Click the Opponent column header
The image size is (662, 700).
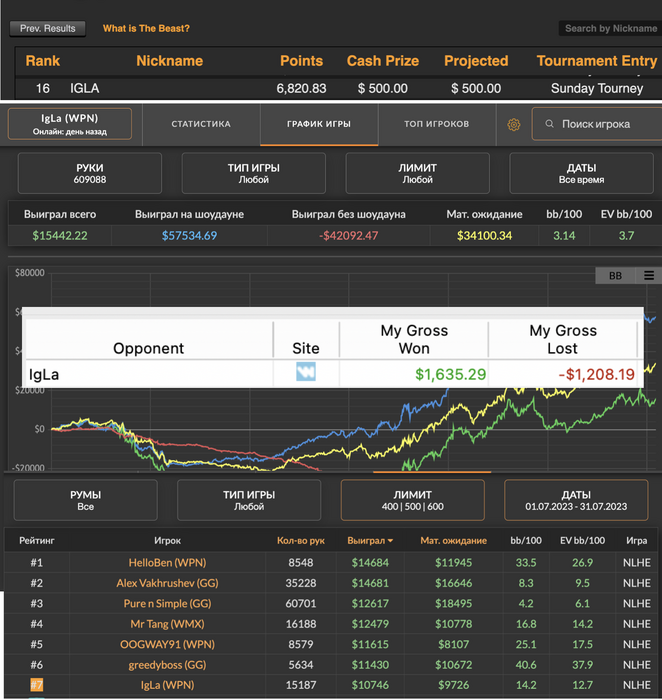[149, 348]
